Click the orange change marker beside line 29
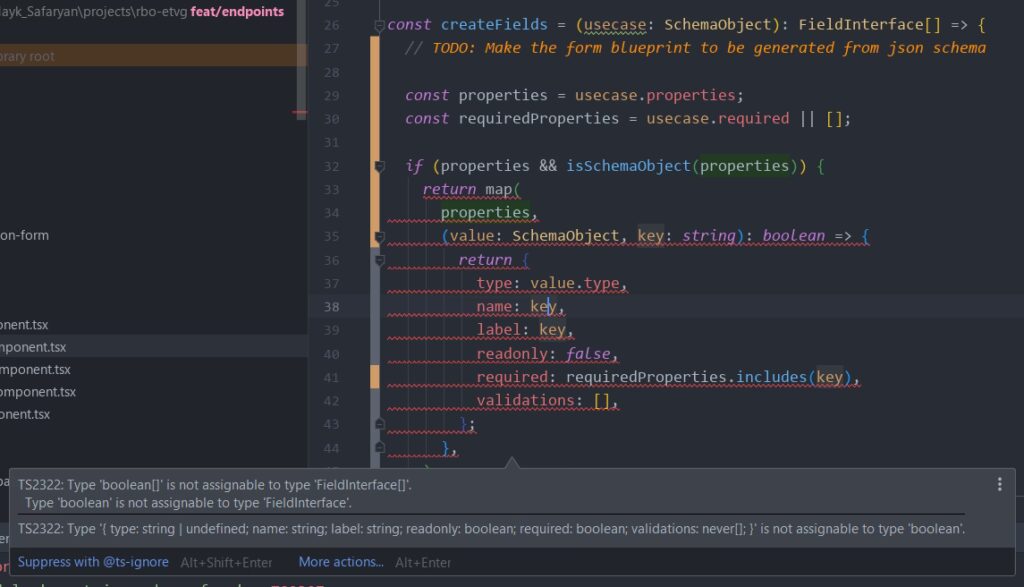The image size is (1024, 587). [x=375, y=96]
